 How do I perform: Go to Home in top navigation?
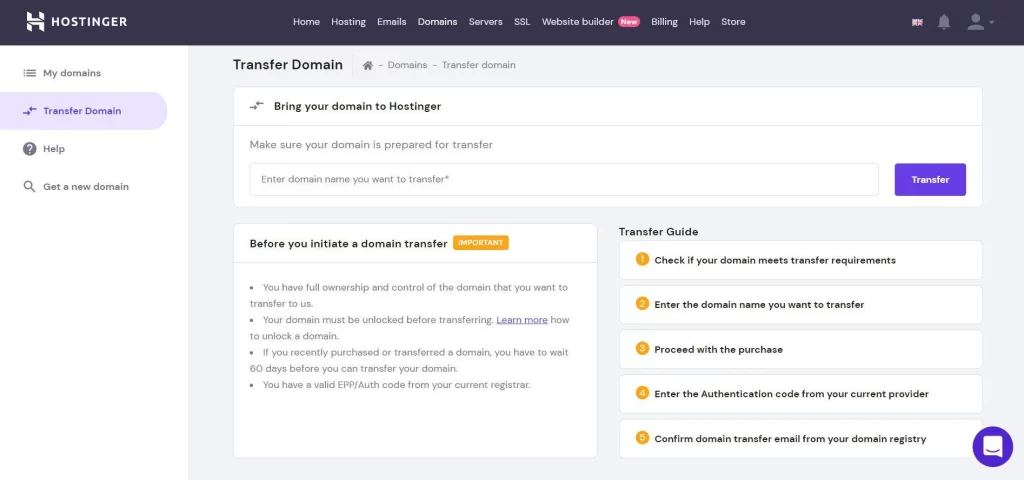tap(306, 22)
